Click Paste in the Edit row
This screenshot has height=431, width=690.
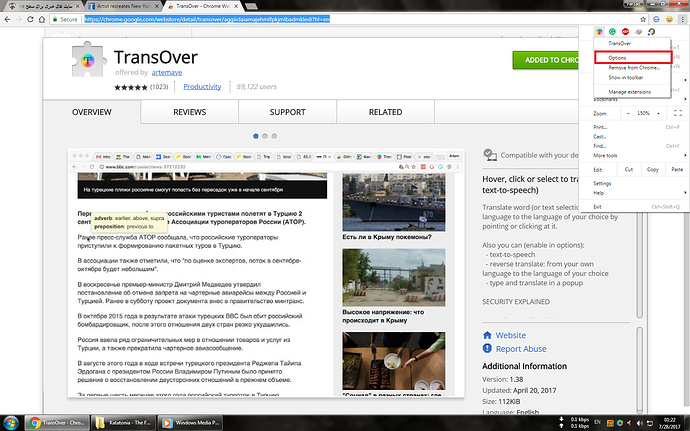677,169
